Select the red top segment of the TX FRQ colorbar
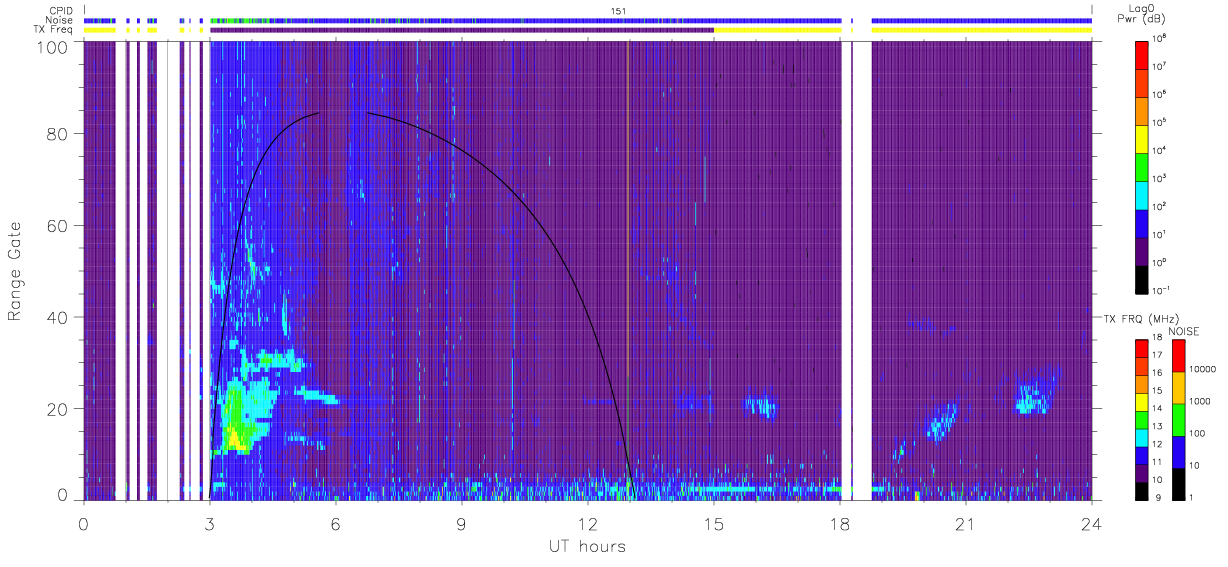Image resolution: width=1228 pixels, height=567 pixels. [1141, 349]
